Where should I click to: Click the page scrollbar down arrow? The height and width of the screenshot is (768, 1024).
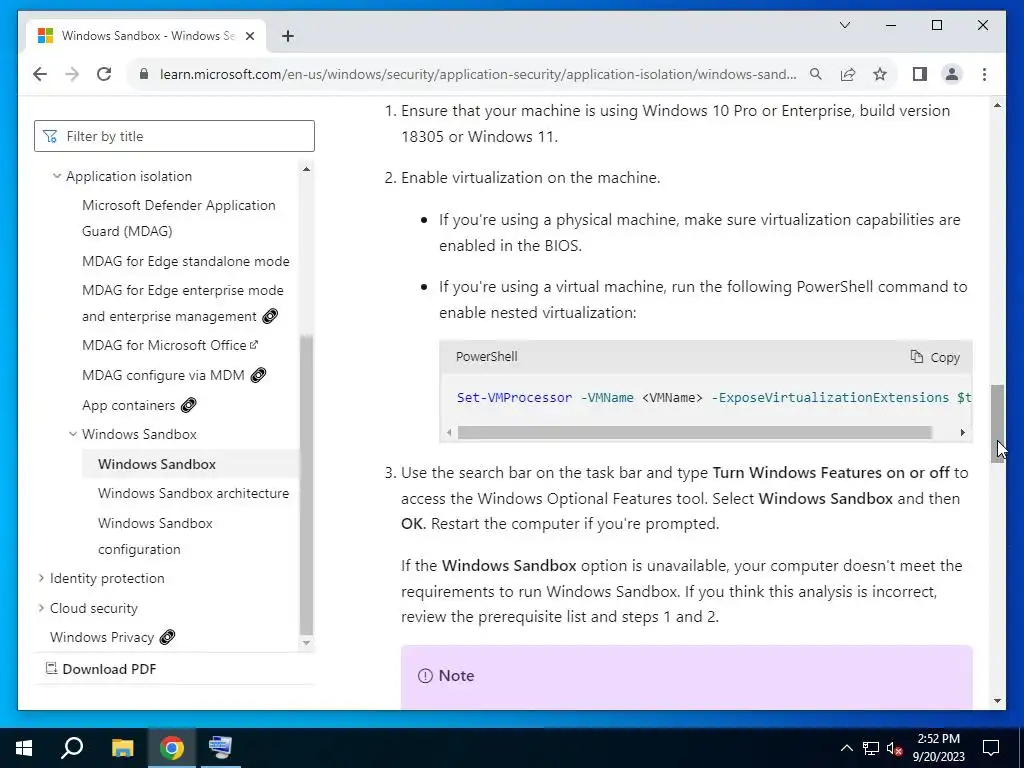pos(997,701)
